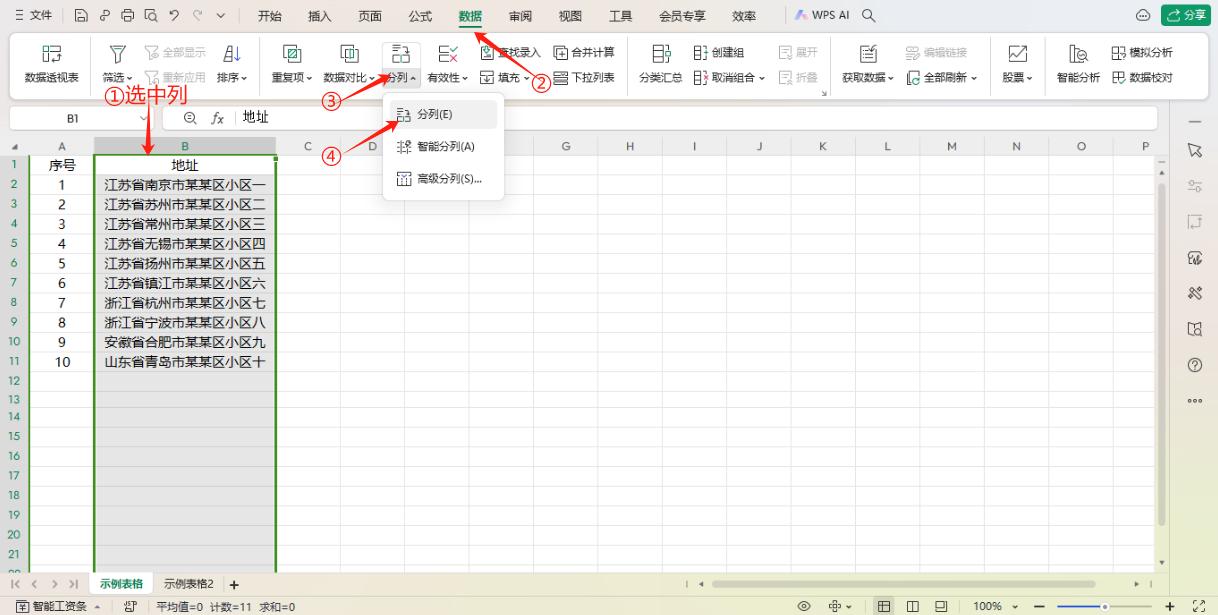1218x615 pixels.
Task: Click the question mark help icon in sidebar
Action: 1194,365
